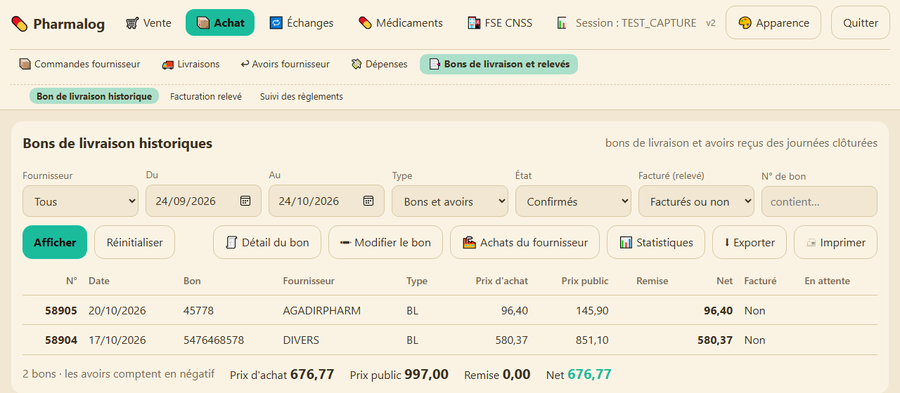Click the Prix public total 997,00
Viewport: 900px width, 393px height.
click(x=426, y=375)
